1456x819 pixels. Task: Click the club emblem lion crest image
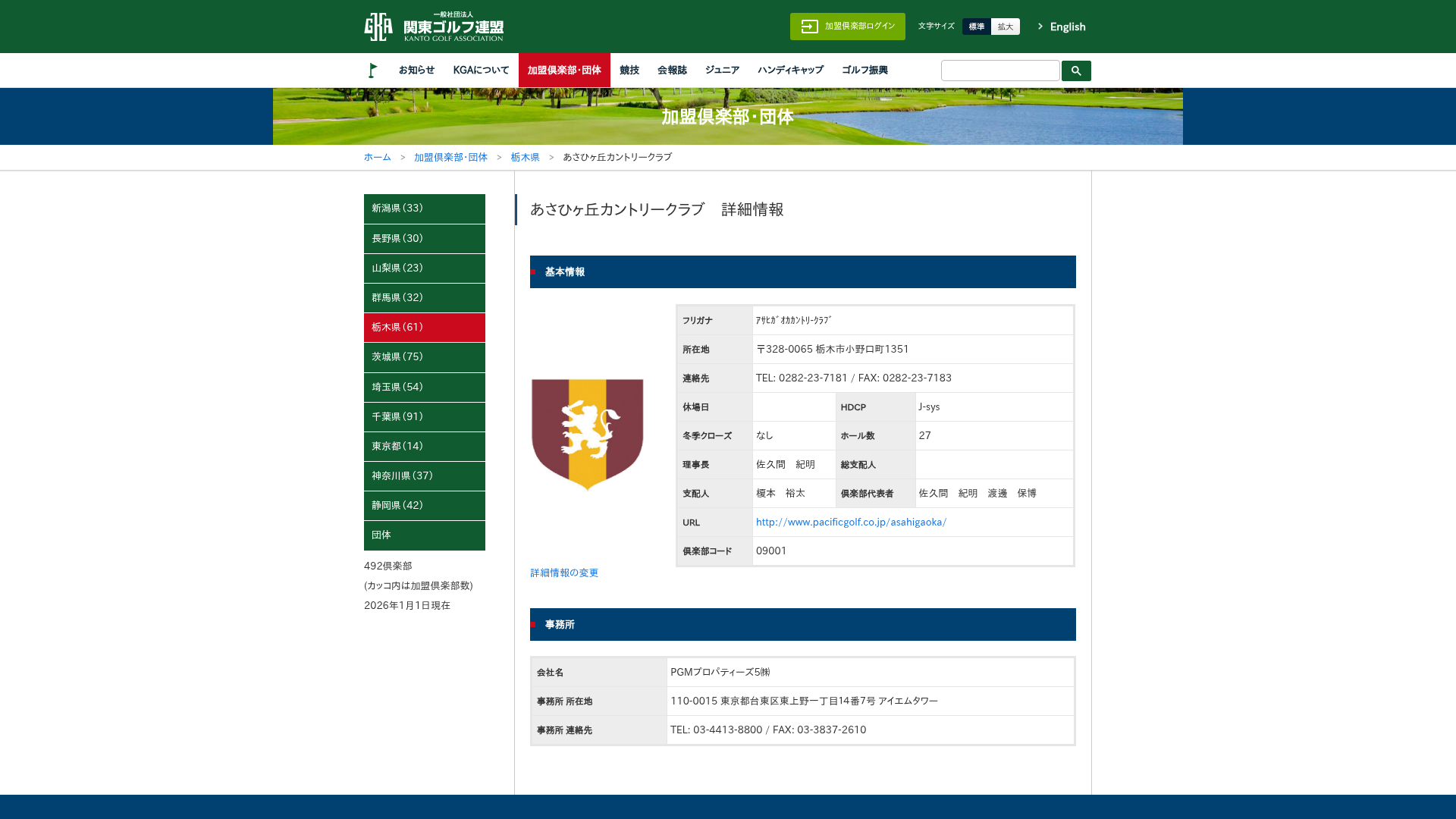pyautogui.click(x=588, y=435)
